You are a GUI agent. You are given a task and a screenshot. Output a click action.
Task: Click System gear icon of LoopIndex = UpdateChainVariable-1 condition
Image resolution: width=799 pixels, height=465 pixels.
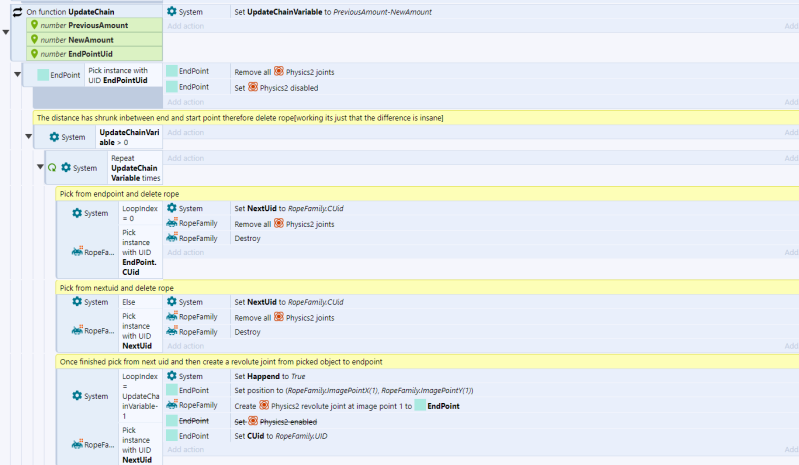coord(77,396)
